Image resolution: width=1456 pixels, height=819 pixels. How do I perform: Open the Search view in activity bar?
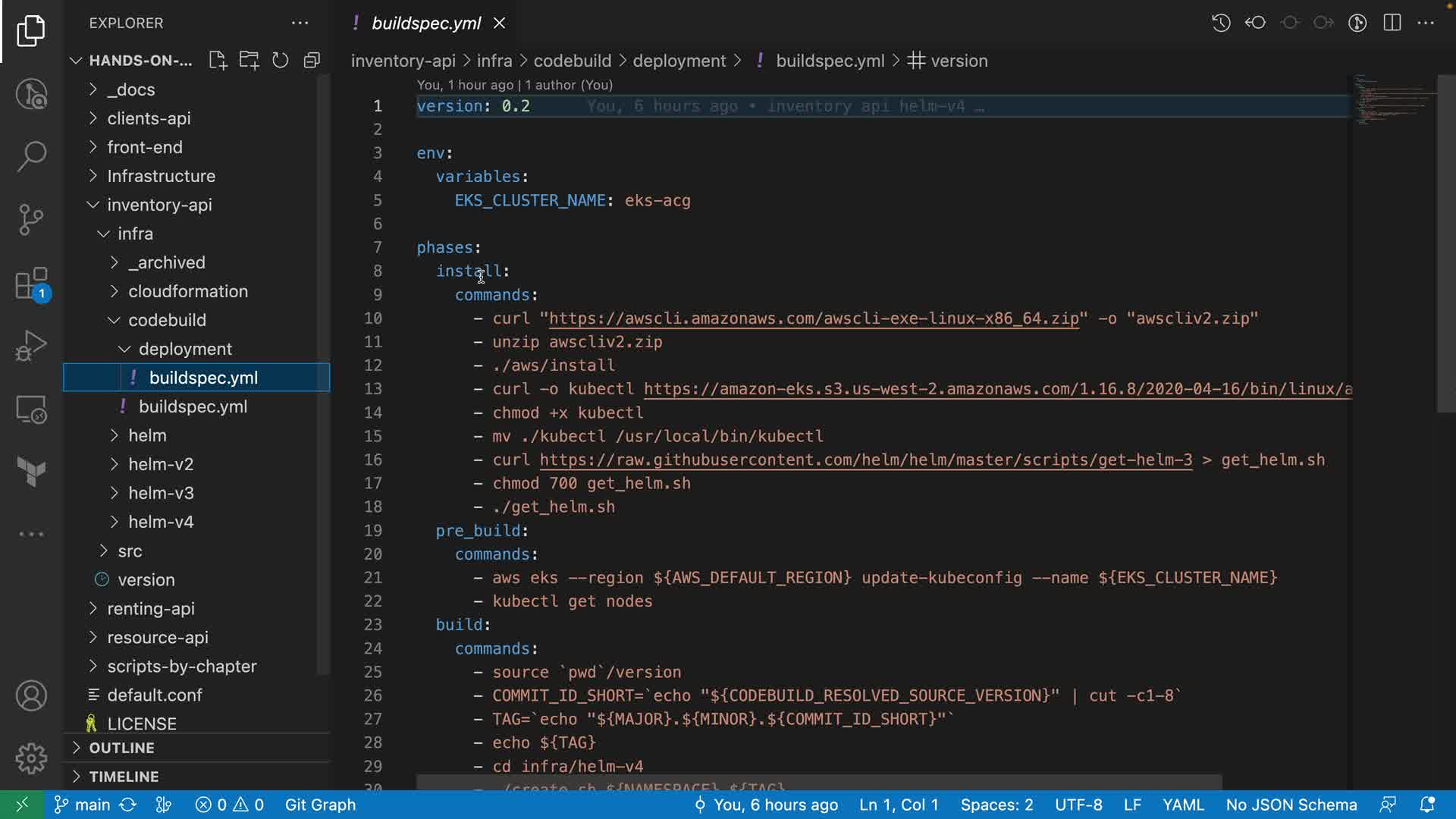31,156
